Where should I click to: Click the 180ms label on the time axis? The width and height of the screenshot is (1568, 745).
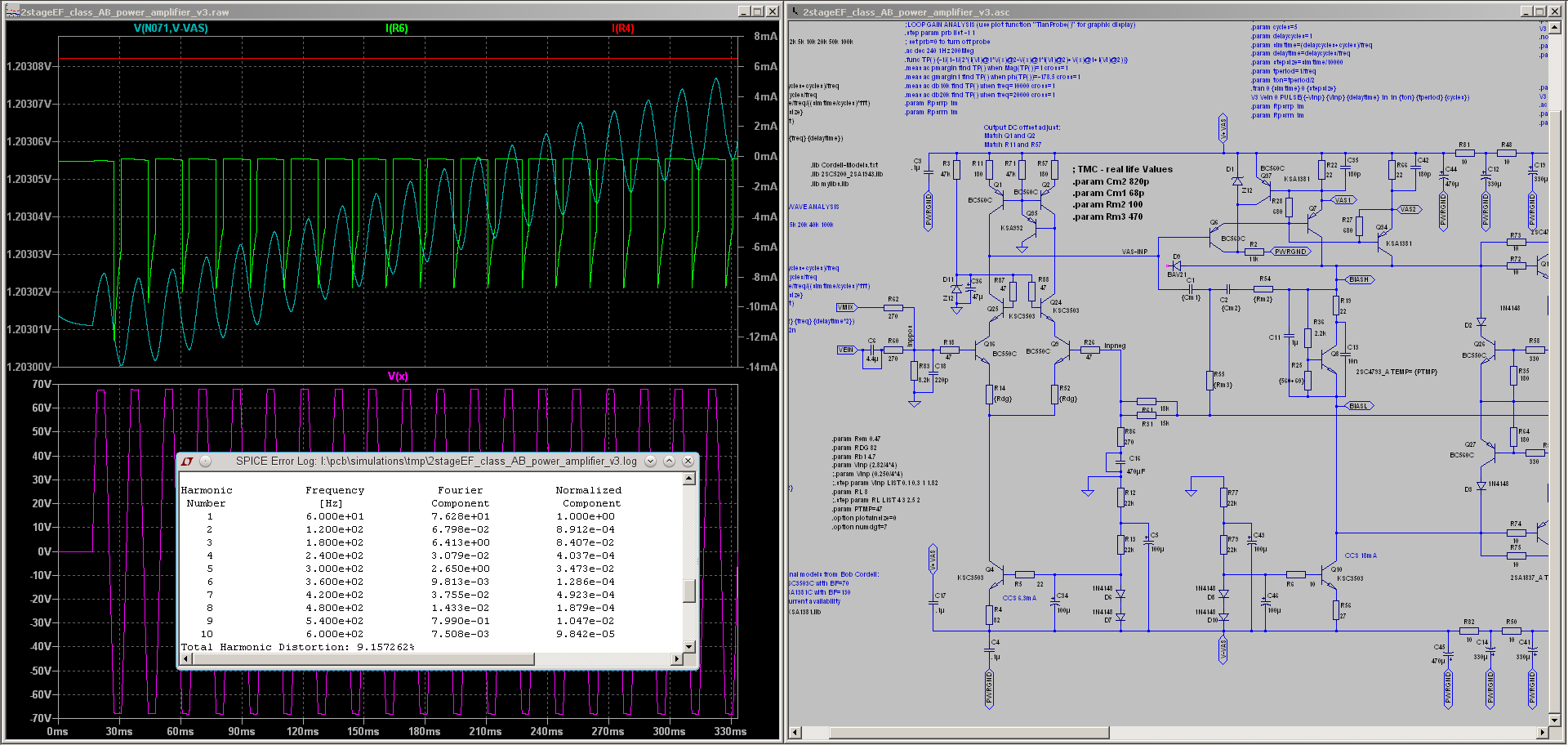[424, 732]
